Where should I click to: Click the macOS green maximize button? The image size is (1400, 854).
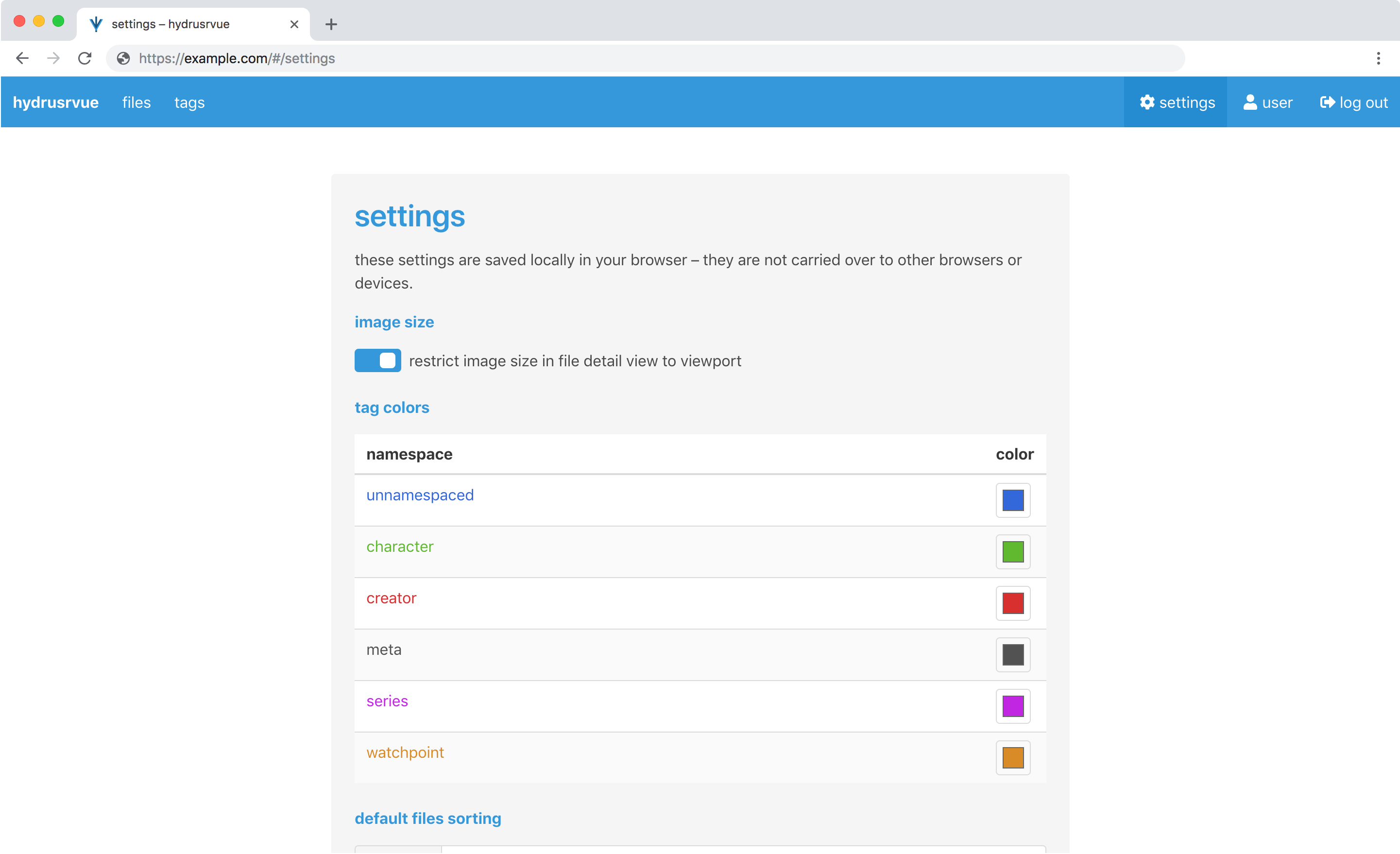[x=58, y=21]
